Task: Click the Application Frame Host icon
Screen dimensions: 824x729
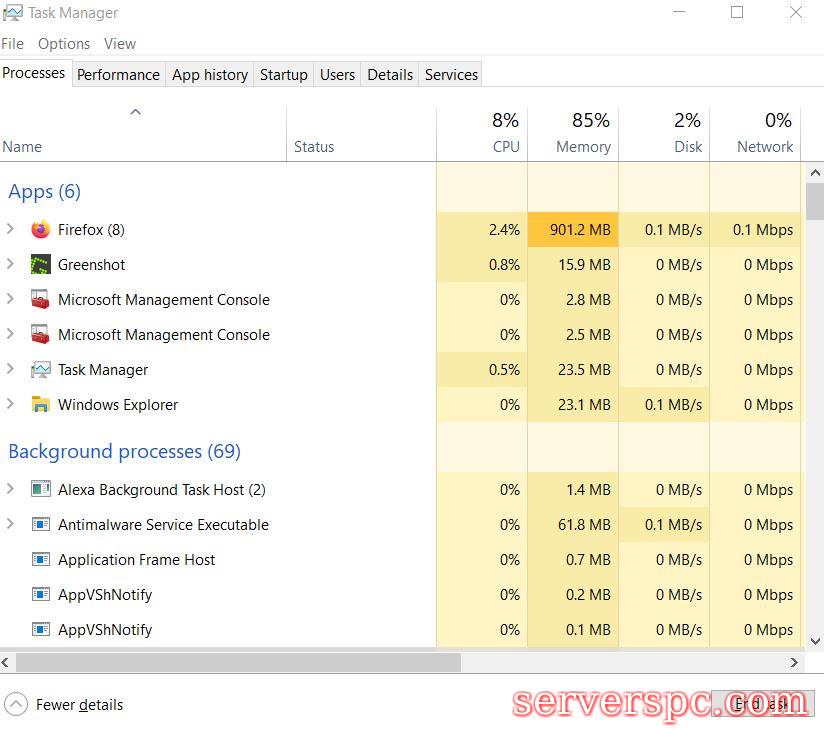Action: (x=40, y=560)
